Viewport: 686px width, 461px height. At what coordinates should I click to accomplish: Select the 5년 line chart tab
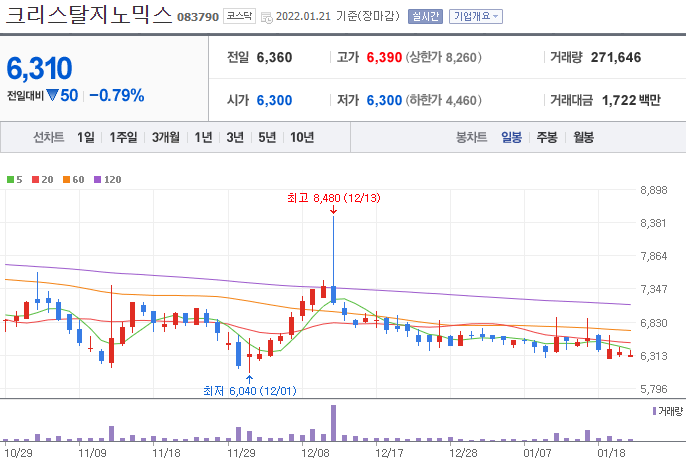point(267,137)
